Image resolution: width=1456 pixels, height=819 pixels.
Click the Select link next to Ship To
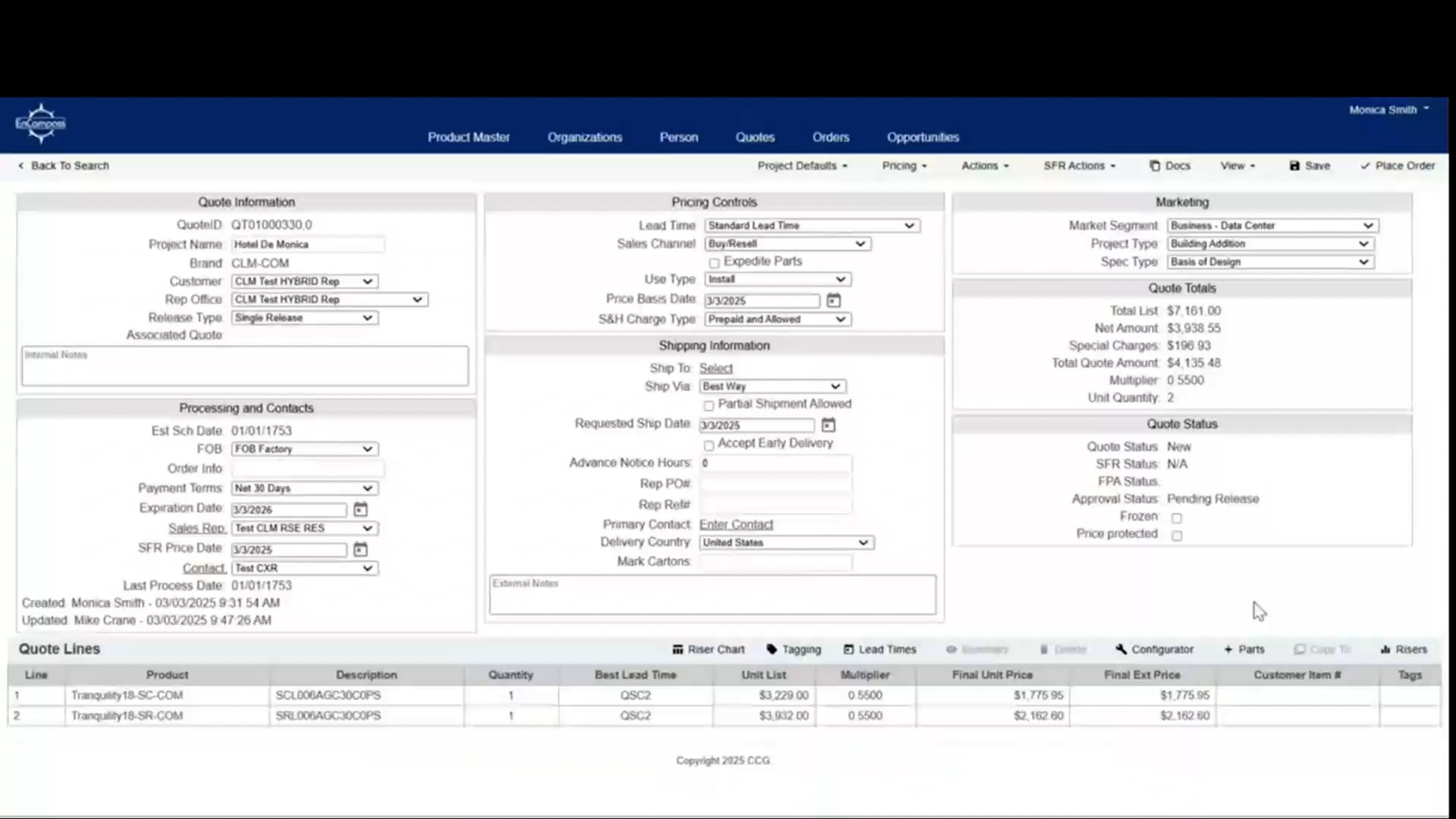(716, 368)
